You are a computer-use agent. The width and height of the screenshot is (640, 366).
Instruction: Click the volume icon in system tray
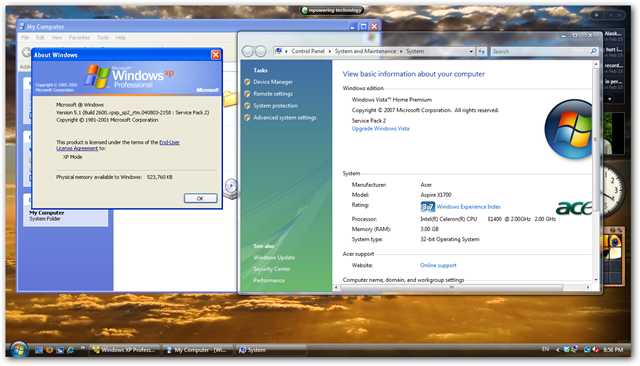coord(595,349)
